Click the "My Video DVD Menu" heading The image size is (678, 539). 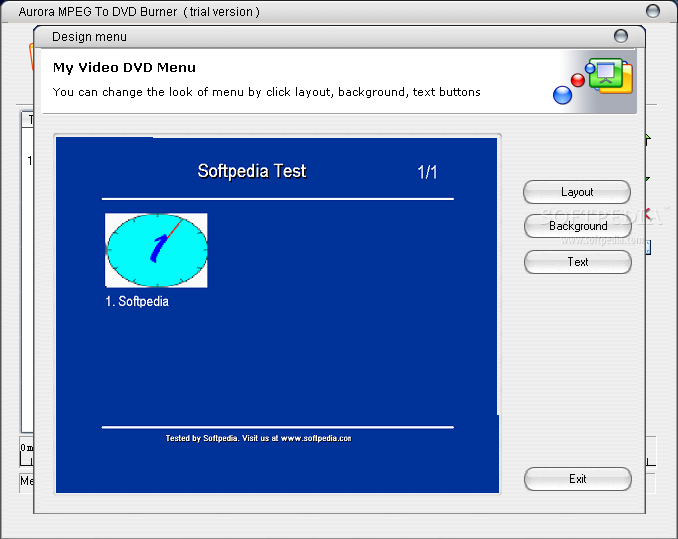tap(124, 68)
